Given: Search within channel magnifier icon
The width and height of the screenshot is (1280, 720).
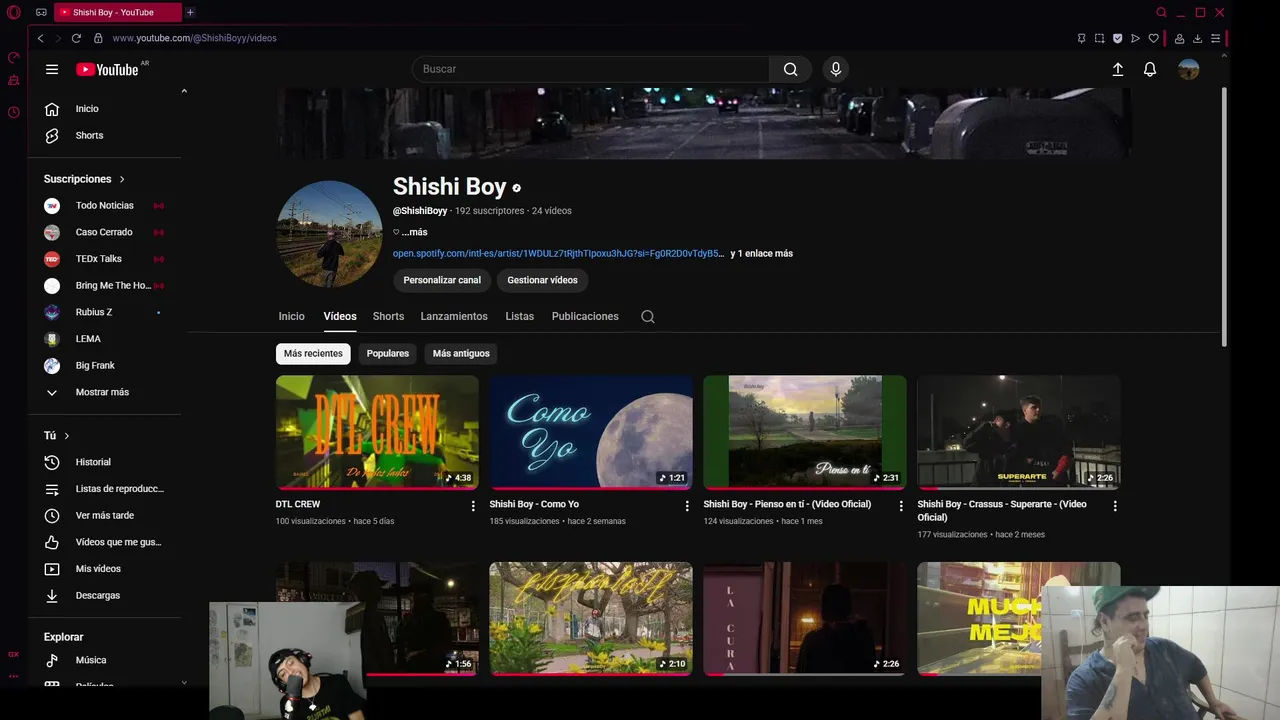Looking at the screenshot, I should pyautogui.click(x=648, y=316).
